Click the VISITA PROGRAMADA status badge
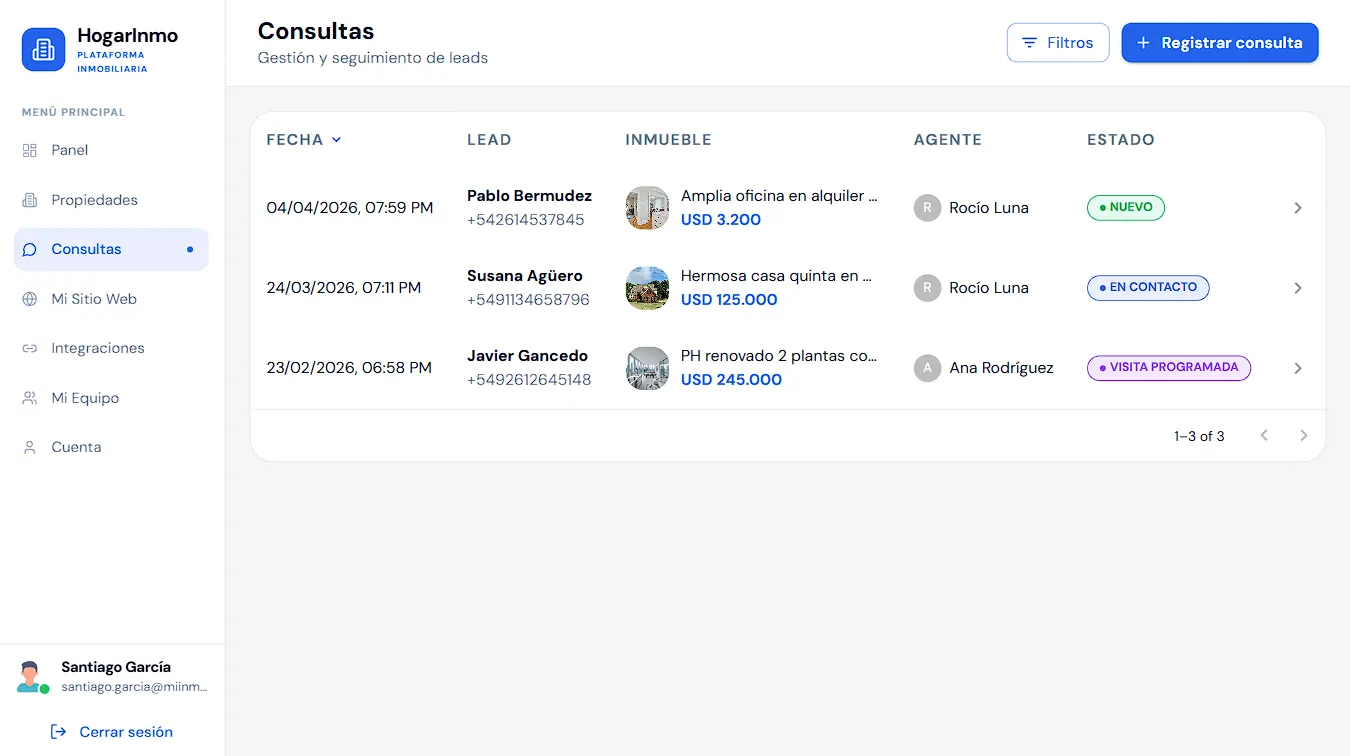The width and height of the screenshot is (1350, 756). (x=1169, y=368)
